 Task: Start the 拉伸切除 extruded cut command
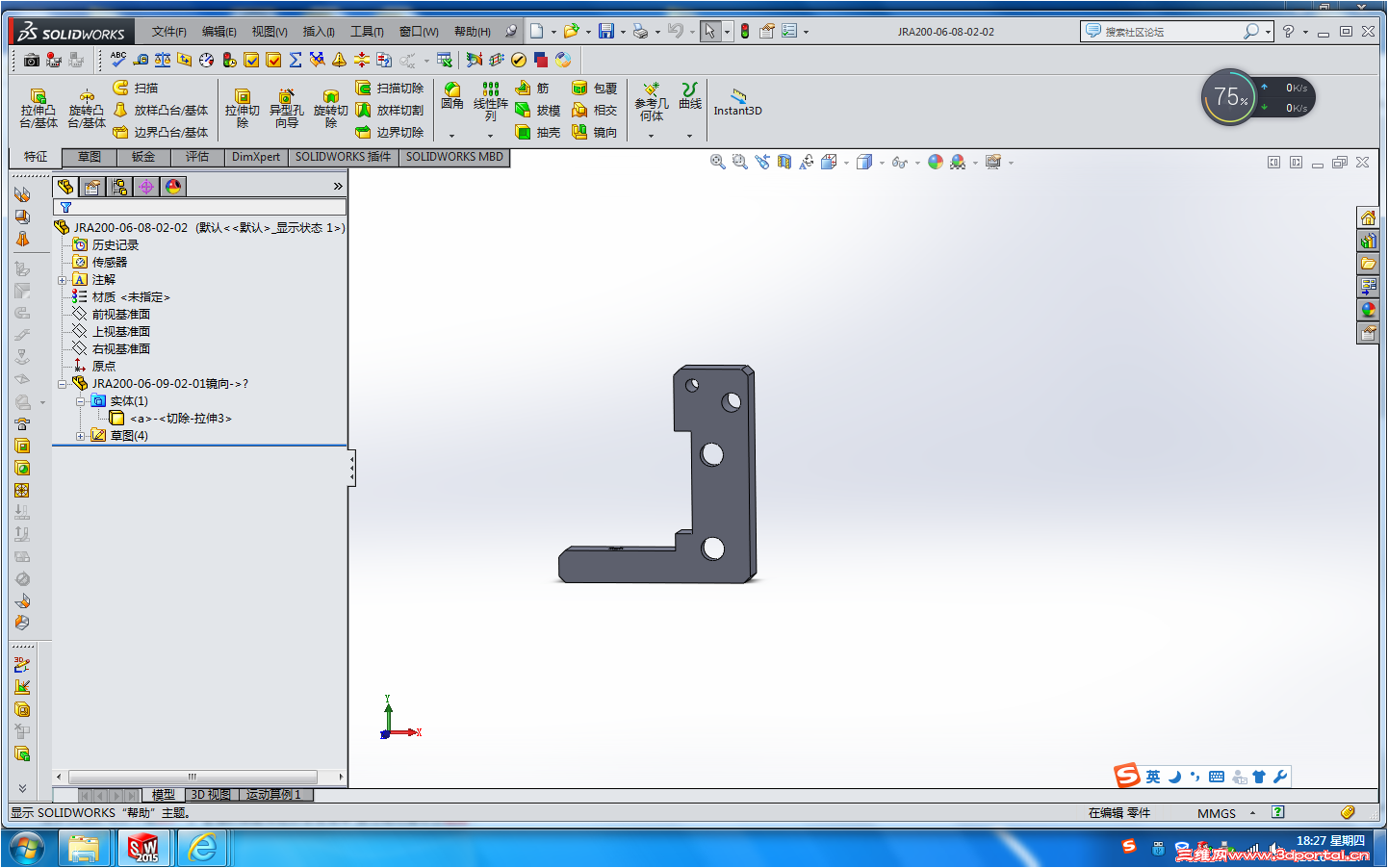(x=243, y=108)
